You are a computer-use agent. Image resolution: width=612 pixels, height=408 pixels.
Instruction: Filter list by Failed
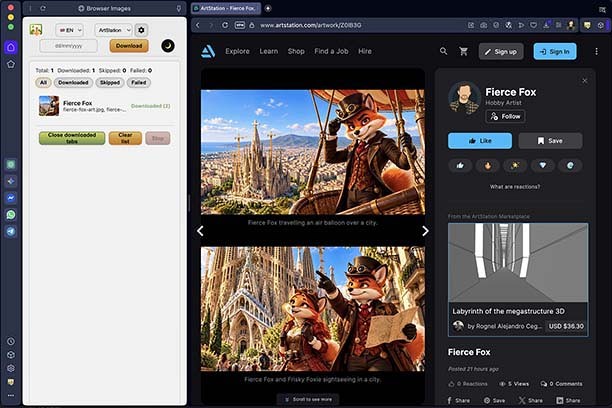139,82
